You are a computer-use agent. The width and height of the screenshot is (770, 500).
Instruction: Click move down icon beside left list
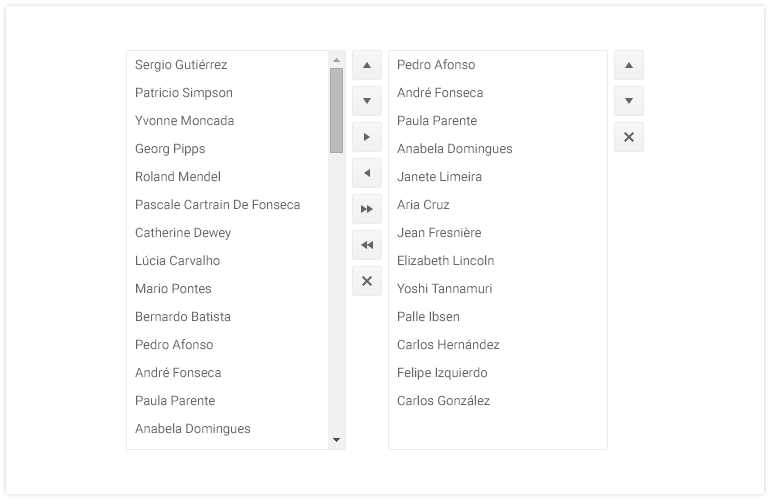pyautogui.click(x=367, y=101)
